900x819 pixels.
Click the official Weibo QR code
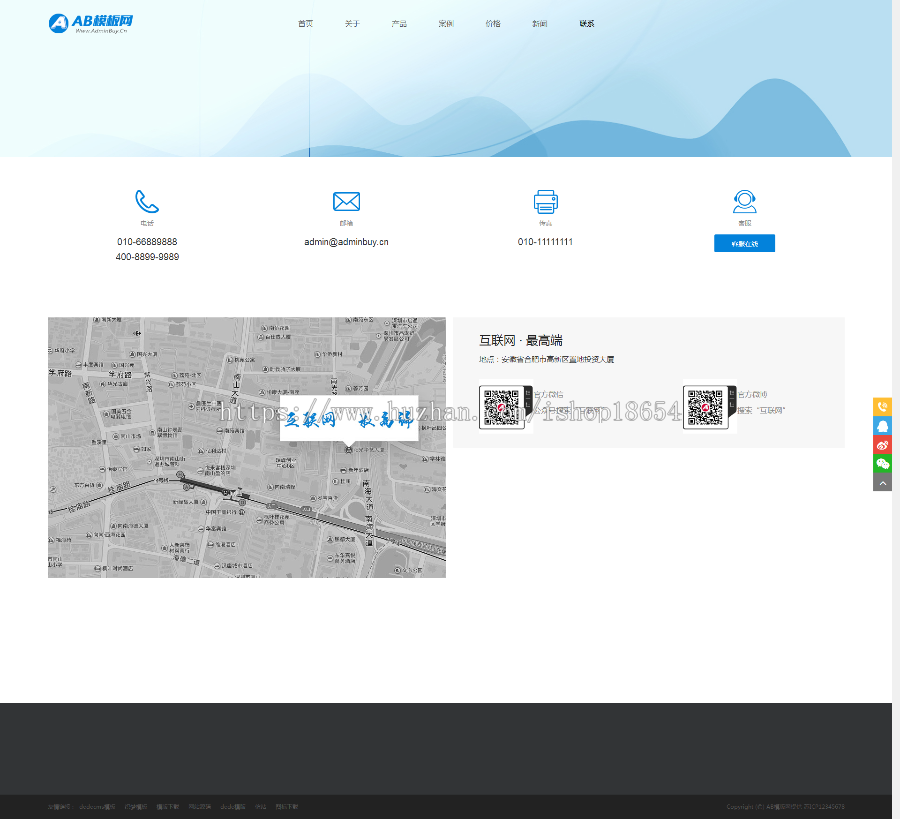[x=709, y=407]
